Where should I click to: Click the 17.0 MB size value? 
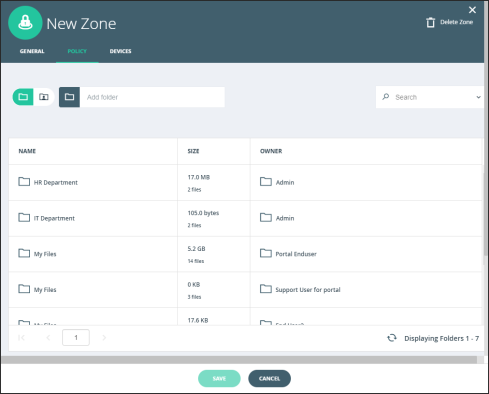[199, 177]
